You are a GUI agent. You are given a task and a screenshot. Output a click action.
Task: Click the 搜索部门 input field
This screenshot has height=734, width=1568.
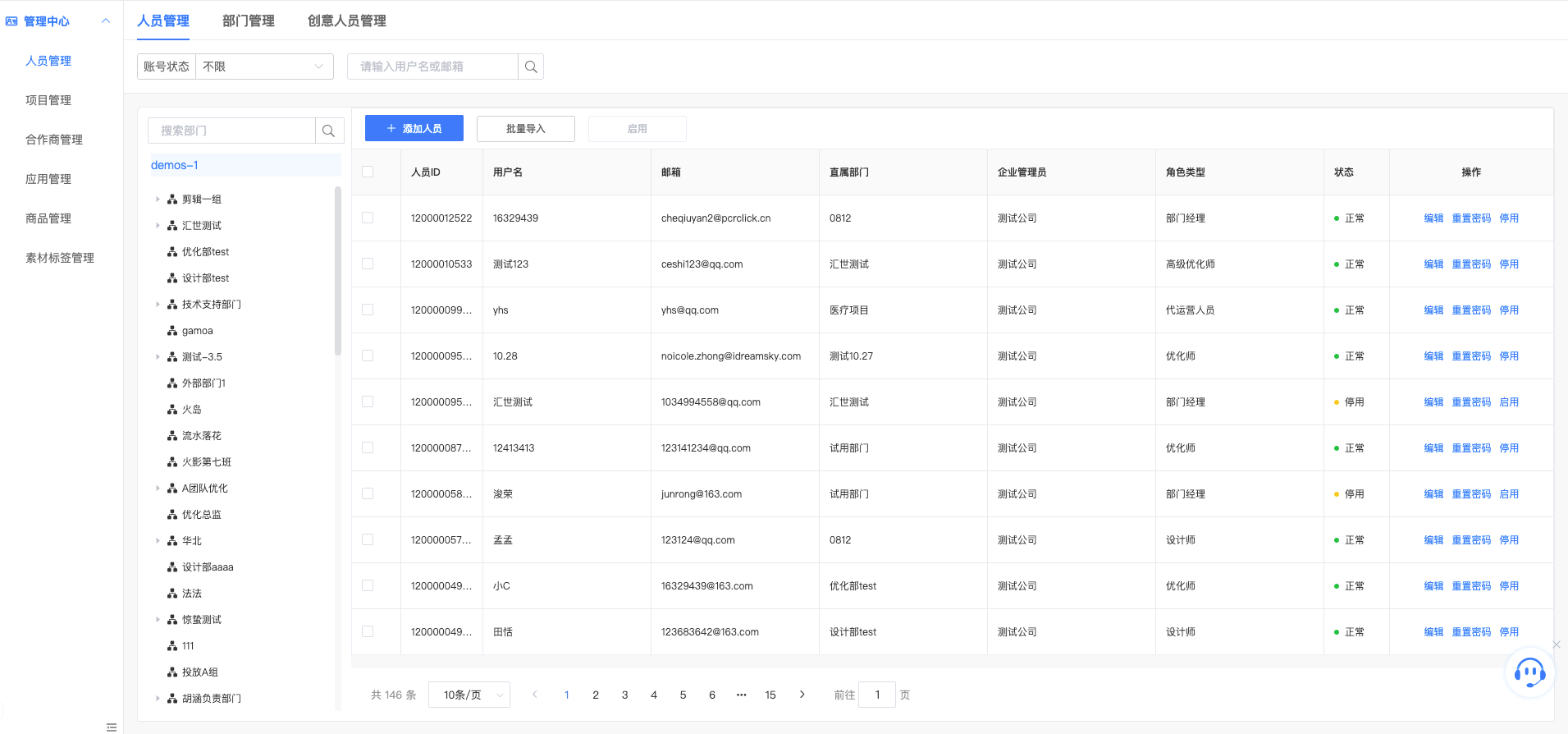coord(231,131)
